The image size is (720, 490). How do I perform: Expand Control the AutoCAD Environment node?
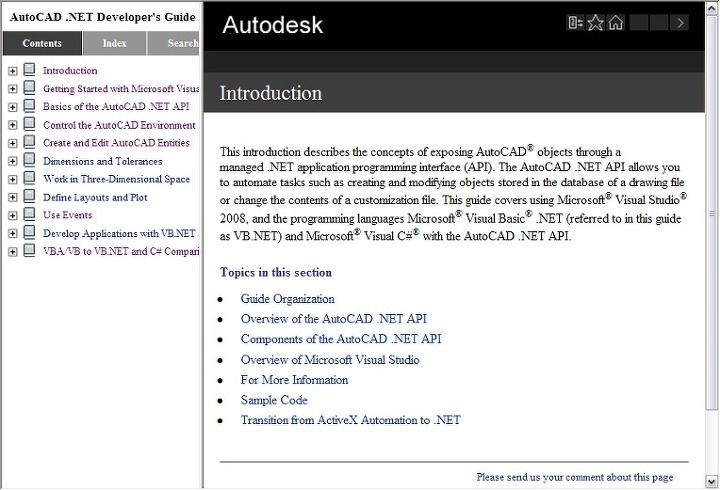coord(12,125)
